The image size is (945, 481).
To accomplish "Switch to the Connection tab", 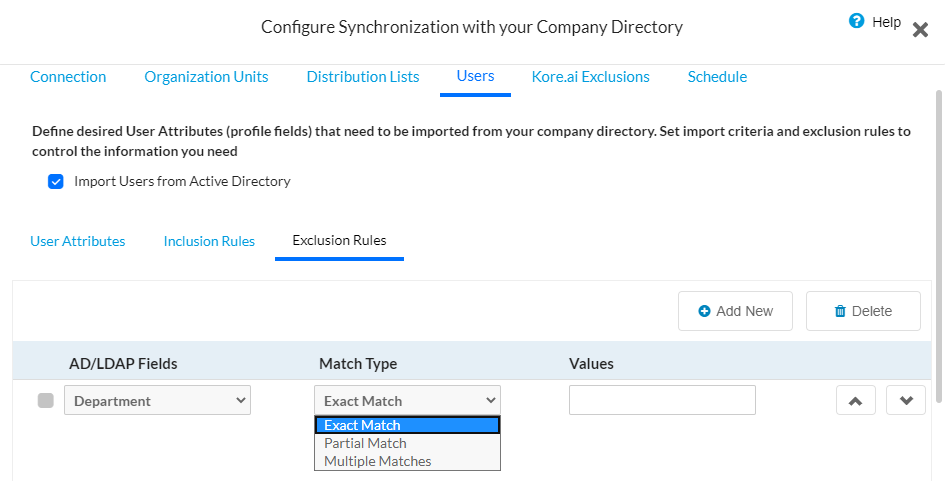I will (68, 77).
